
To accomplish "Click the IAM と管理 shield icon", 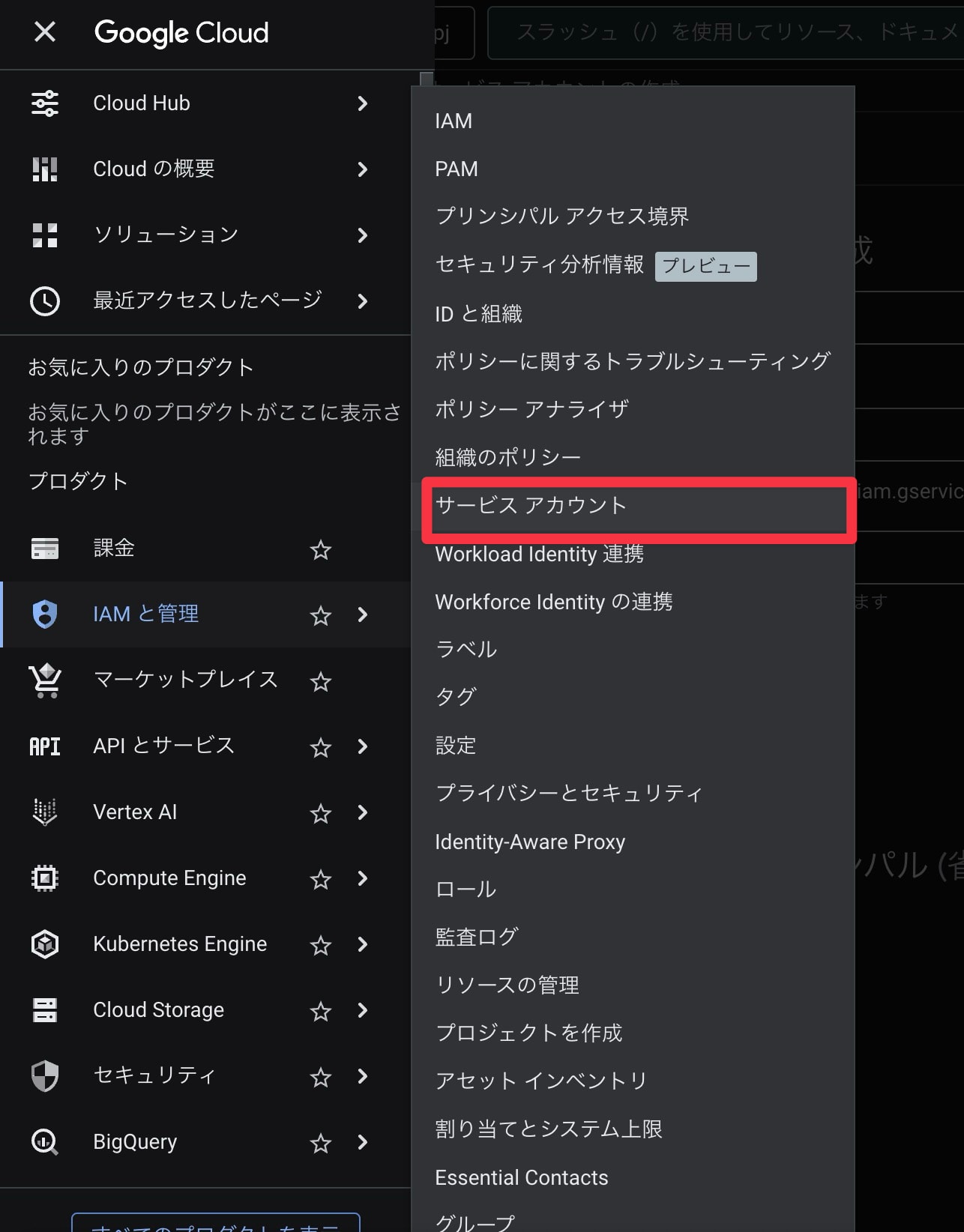I will [45, 615].
